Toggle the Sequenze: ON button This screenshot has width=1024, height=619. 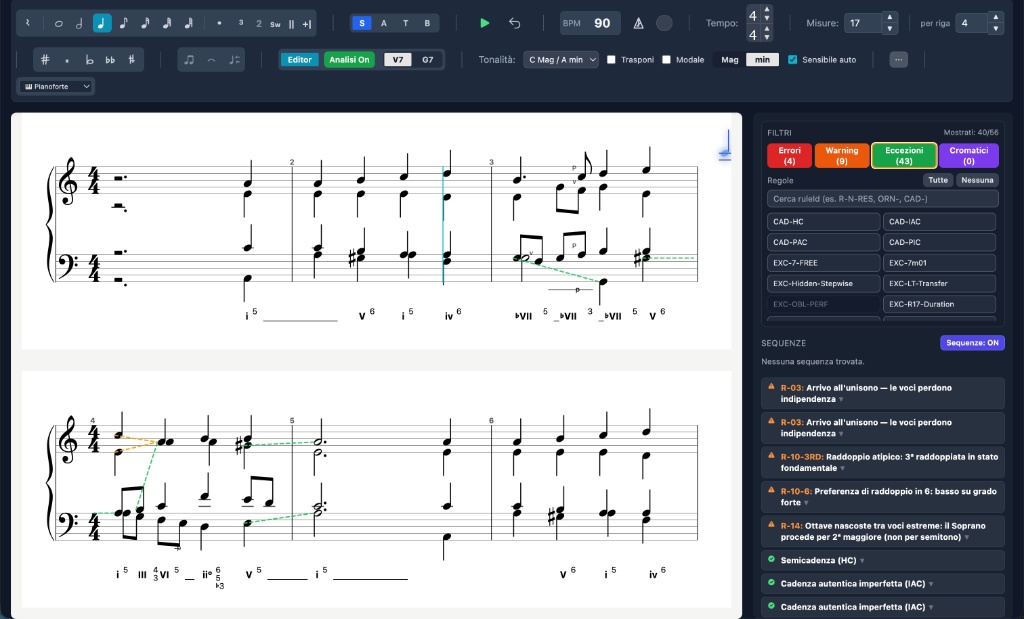pos(972,343)
